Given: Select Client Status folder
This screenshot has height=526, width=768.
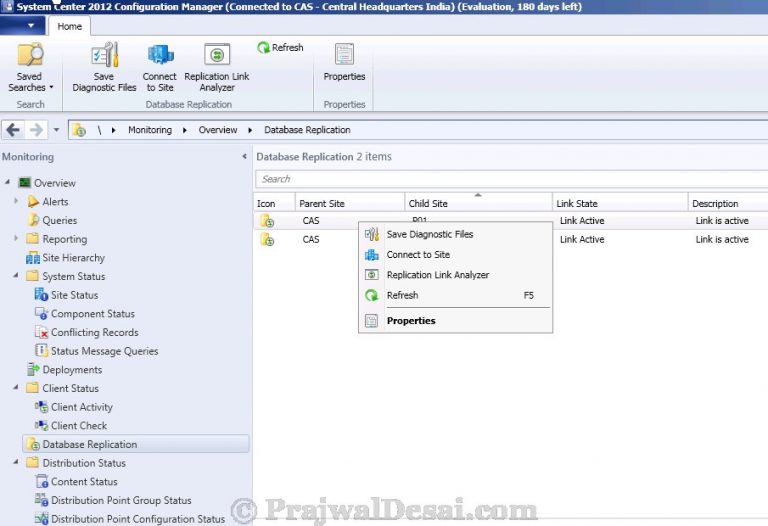Looking at the screenshot, I should (x=32, y=388).
